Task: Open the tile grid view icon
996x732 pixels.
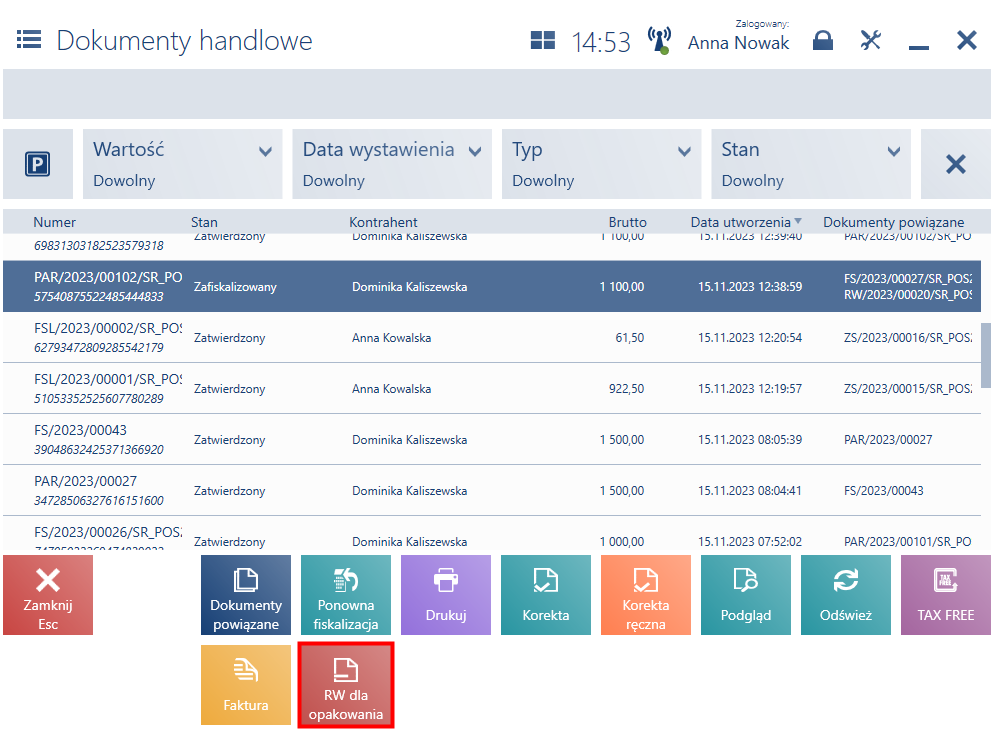Action: 542,41
